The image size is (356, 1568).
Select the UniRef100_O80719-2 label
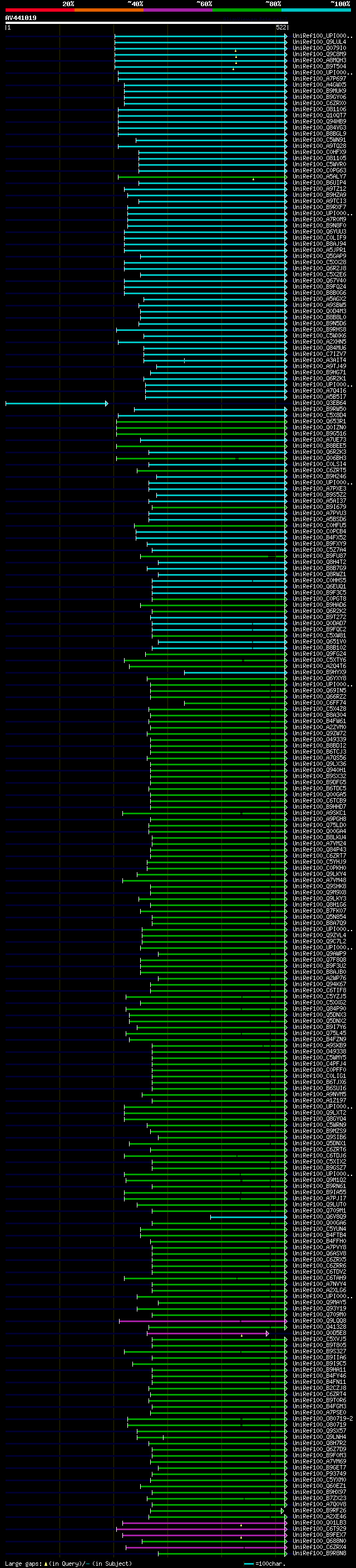(x=323, y=1418)
